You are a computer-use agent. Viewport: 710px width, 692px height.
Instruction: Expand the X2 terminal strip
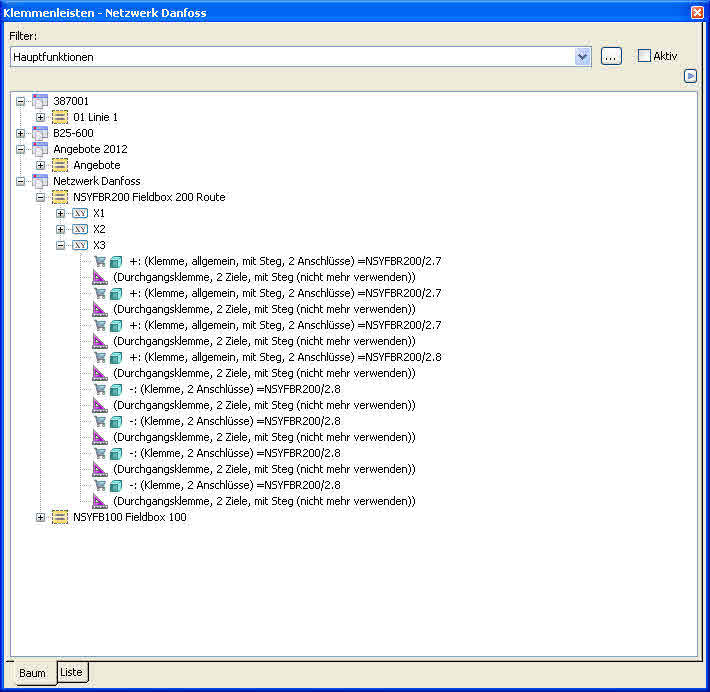[60, 229]
